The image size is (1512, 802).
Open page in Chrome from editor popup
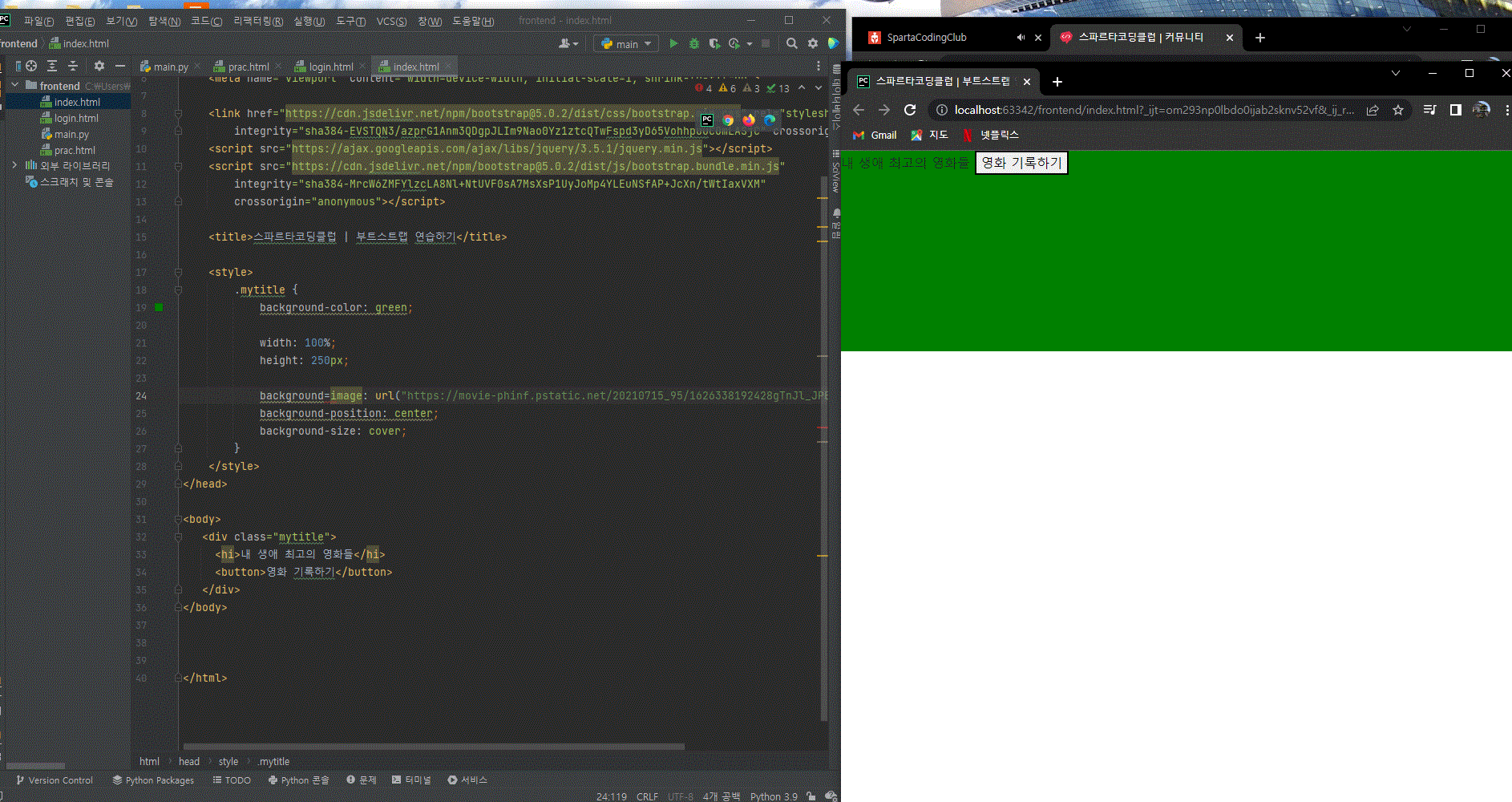point(728,120)
